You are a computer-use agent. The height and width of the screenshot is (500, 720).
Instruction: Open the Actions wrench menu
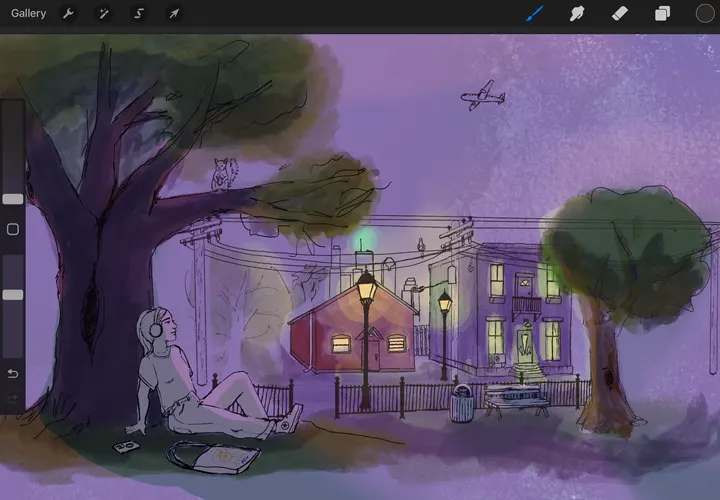click(x=68, y=14)
